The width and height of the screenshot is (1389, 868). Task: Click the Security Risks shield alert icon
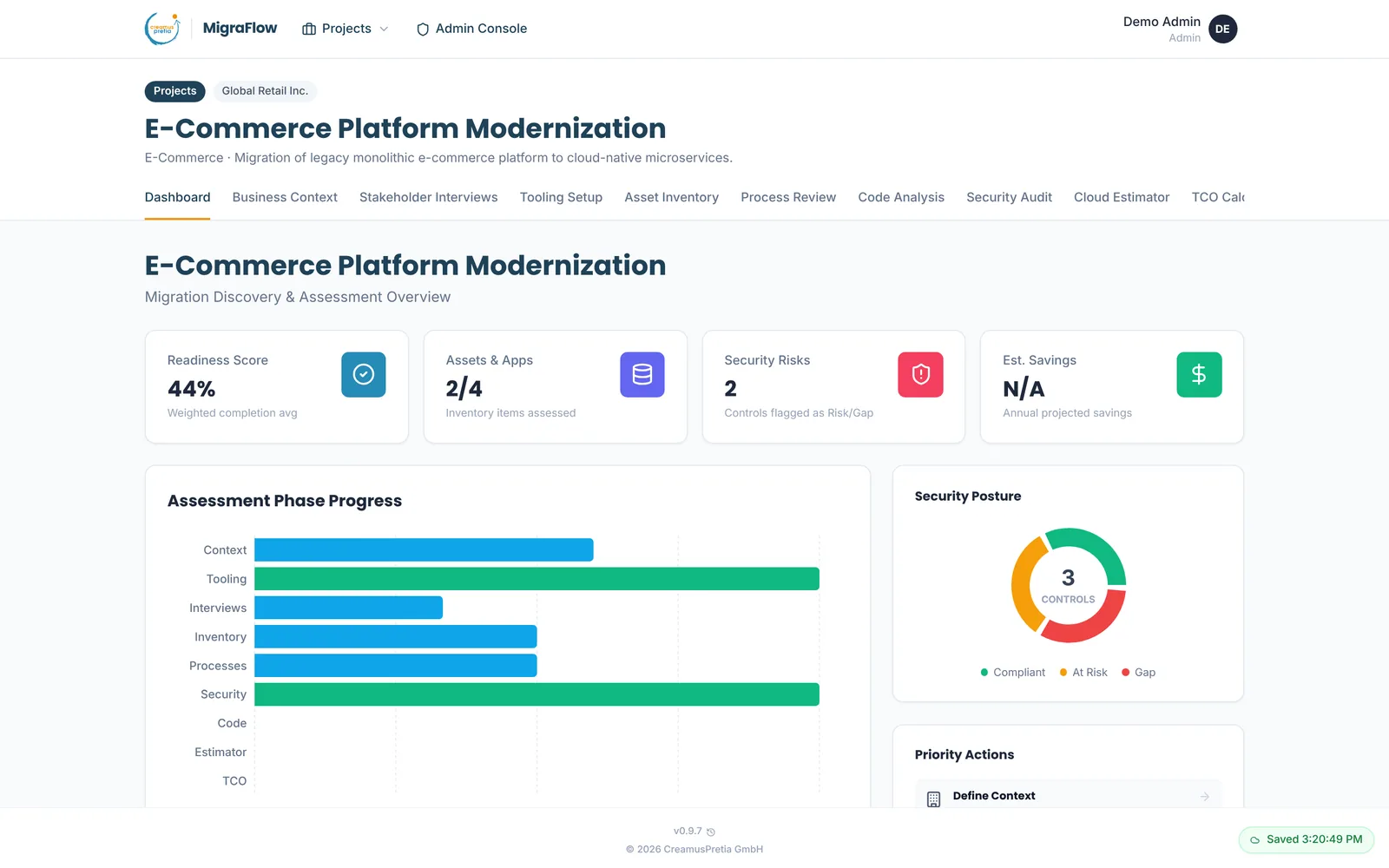pos(920,374)
